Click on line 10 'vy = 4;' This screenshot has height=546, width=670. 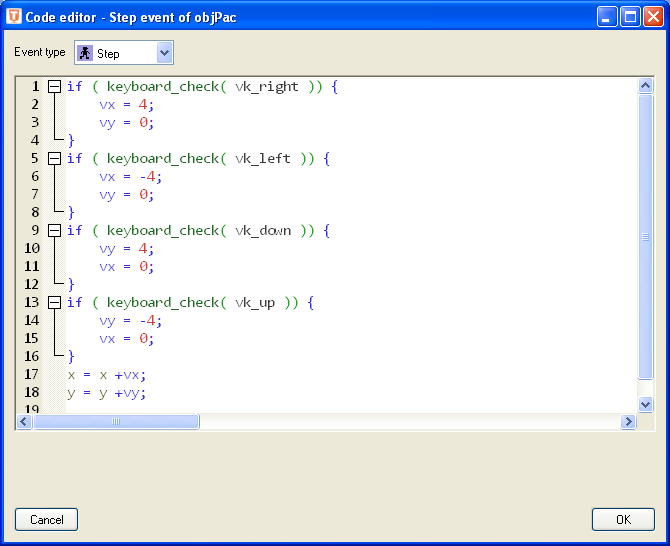point(126,249)
